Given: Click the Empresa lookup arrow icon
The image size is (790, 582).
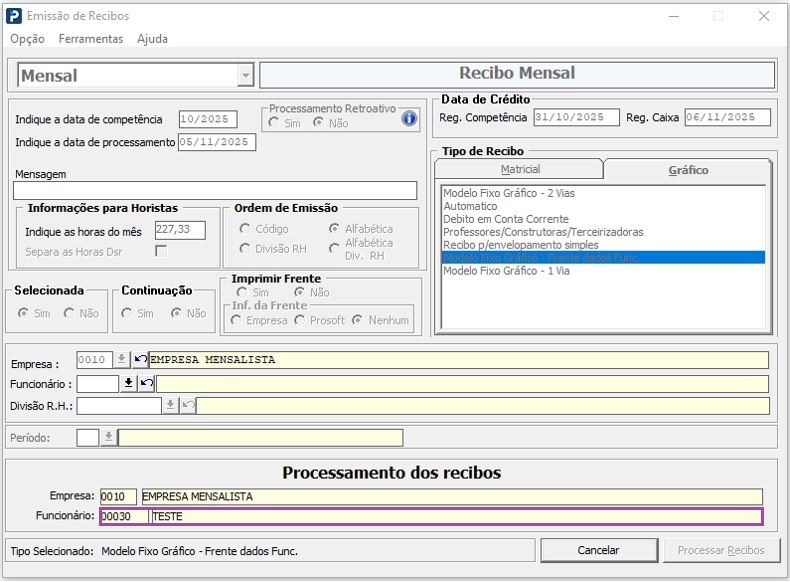Looking at the screenshot, I should pyautogui.click(x=122, y=360).
